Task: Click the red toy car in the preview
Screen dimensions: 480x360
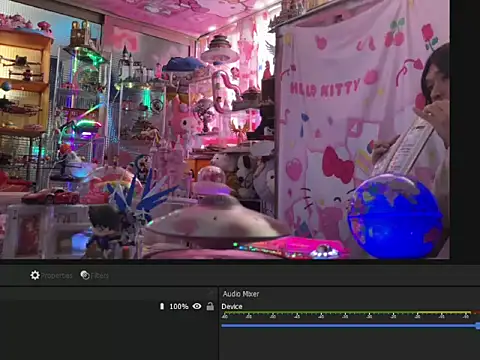Action: tap(51, 196)
